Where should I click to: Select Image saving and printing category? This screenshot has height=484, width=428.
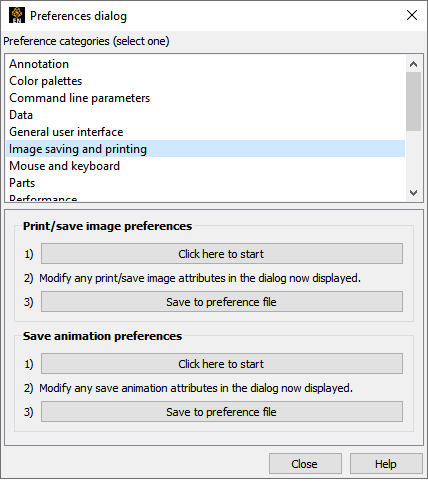(205, 149)
